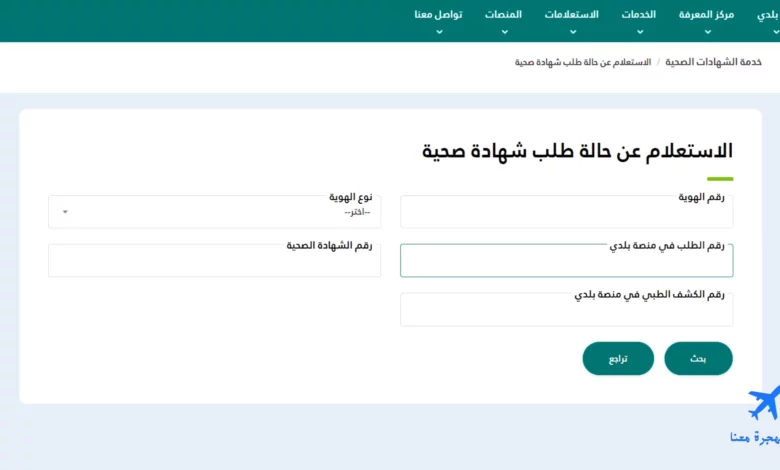Click the نوع الهوية dropdown arrow
The image size is (780, 470).
click(x=65, y=212)
